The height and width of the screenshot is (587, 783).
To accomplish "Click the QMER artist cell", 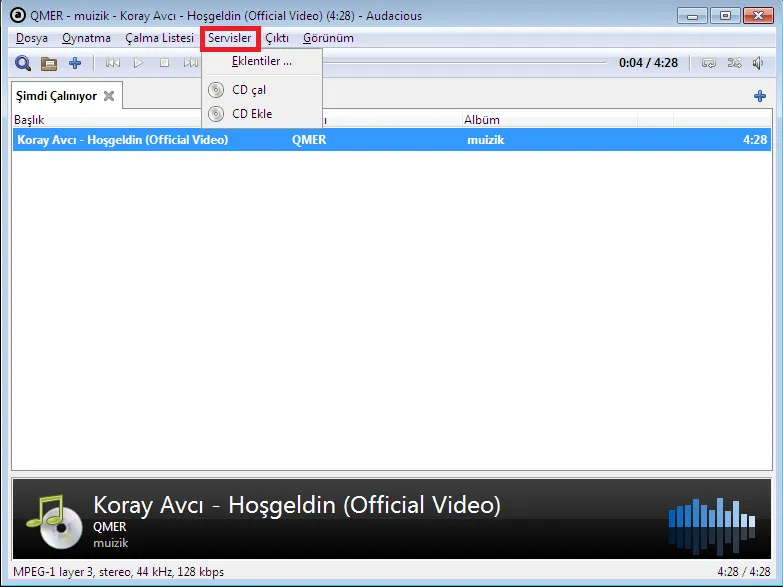I will 309,140.
